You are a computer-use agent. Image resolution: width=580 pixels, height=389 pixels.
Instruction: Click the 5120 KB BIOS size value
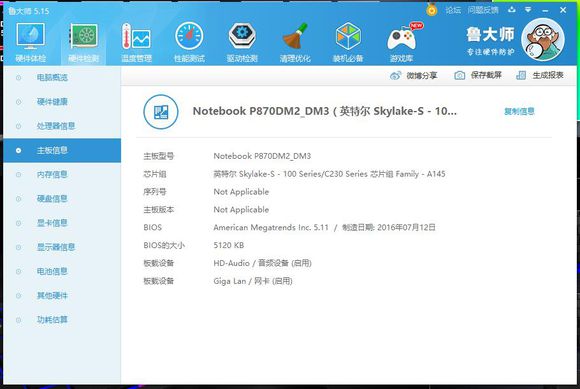[x=229, y=245]
